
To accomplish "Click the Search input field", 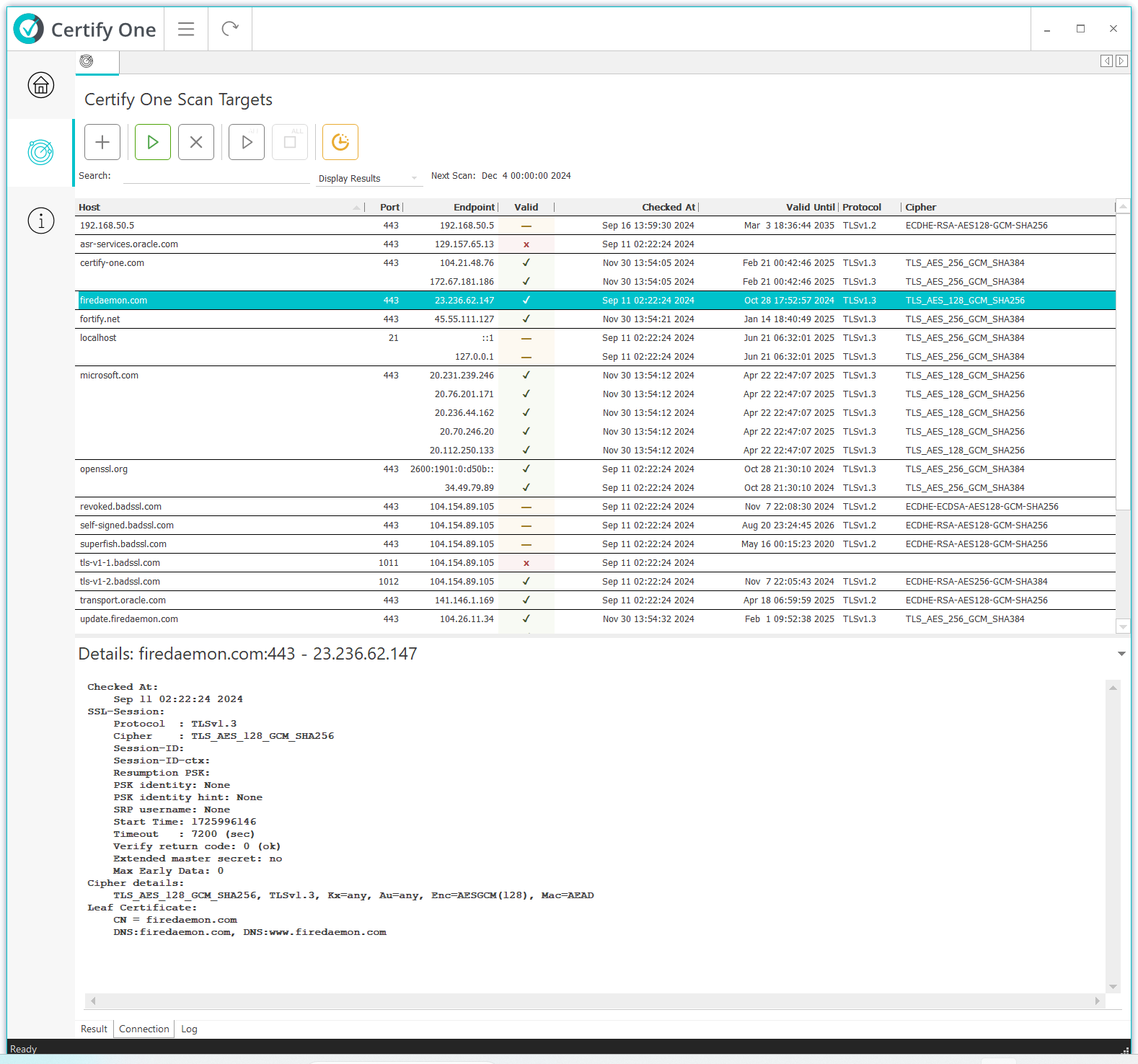I will (x=216, y=176).
